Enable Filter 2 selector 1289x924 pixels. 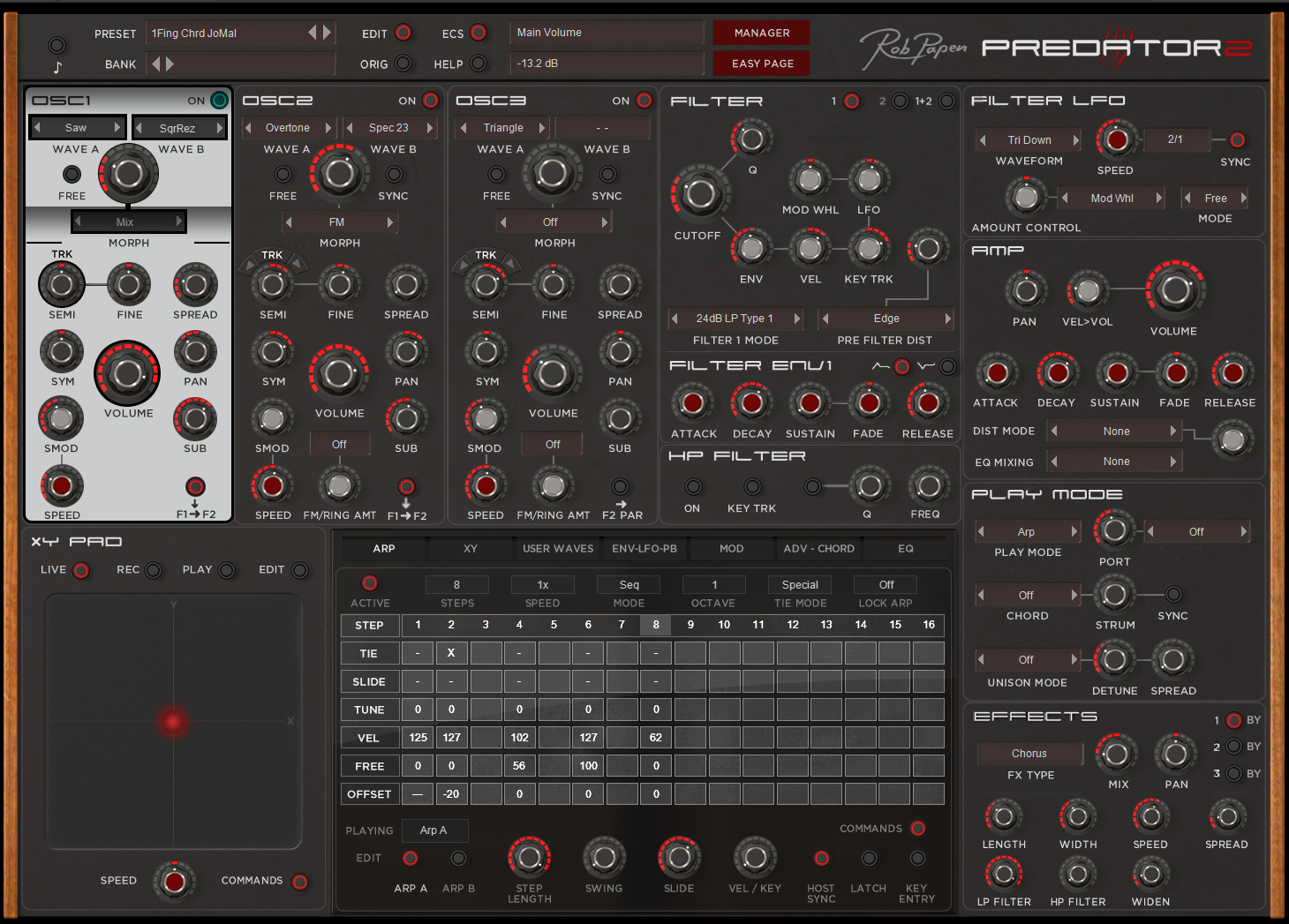pos(899,101)
